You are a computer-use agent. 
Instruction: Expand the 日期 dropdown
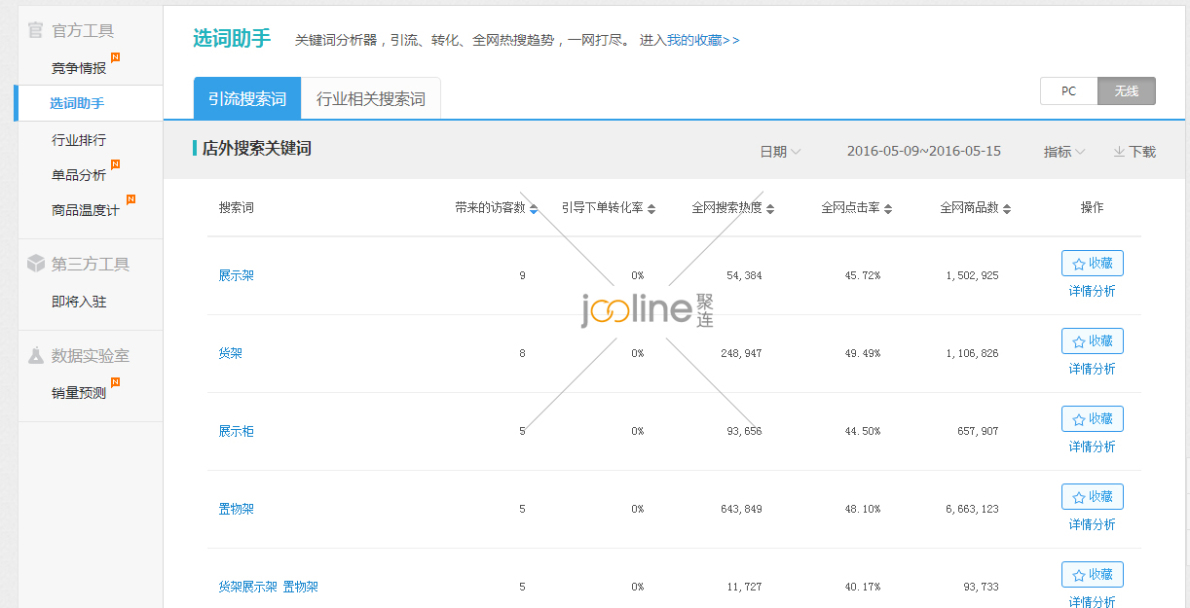[780, 152]
